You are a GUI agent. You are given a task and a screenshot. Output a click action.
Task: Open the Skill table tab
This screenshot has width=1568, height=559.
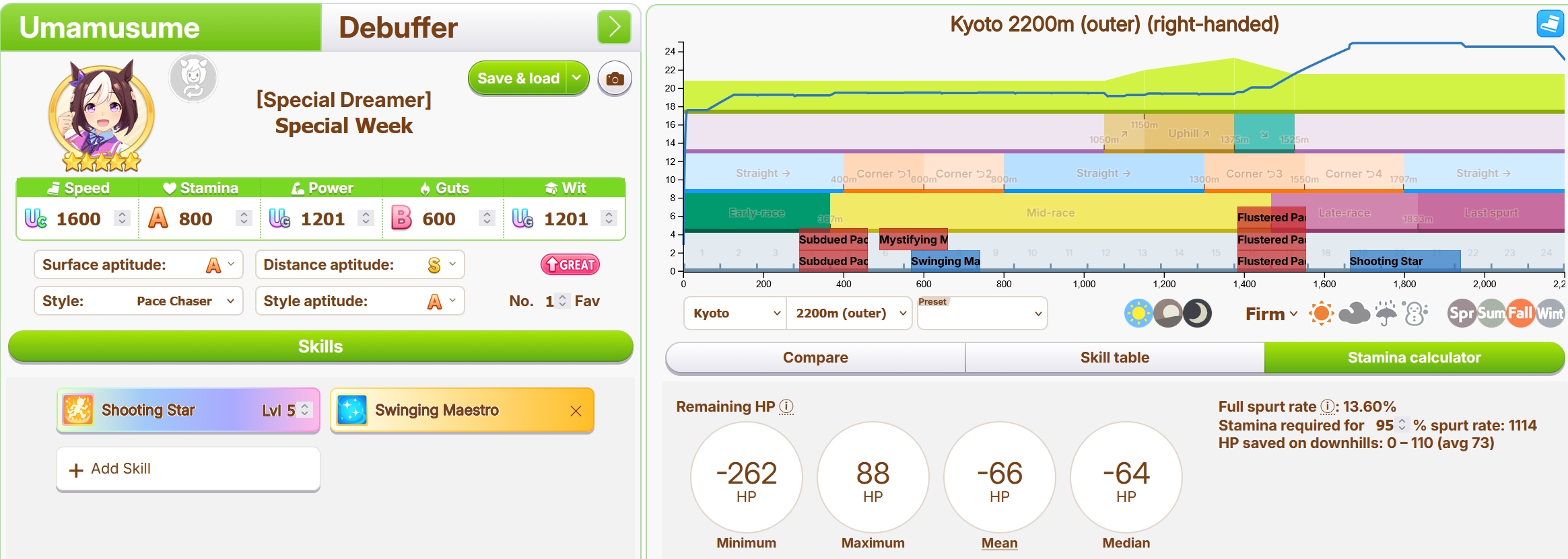(1115, 357)
